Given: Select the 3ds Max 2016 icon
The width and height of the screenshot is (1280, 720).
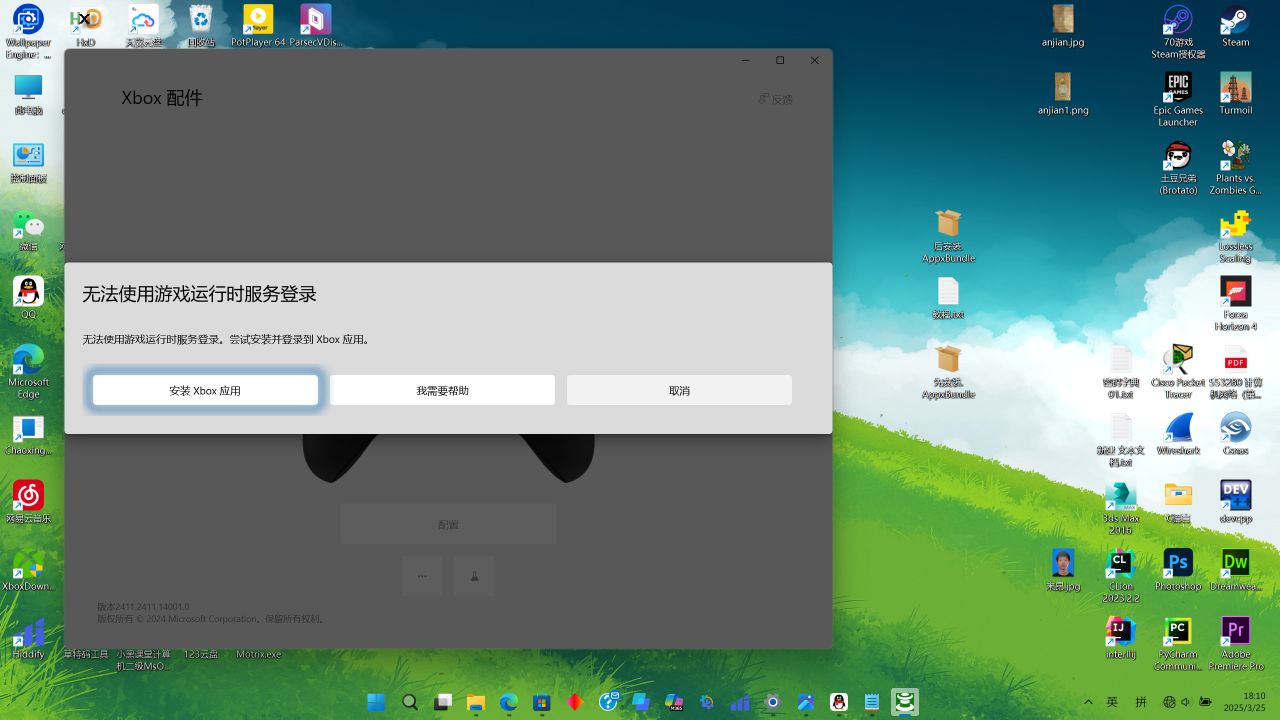Looking at the screenshot, I should [1120, 508].
